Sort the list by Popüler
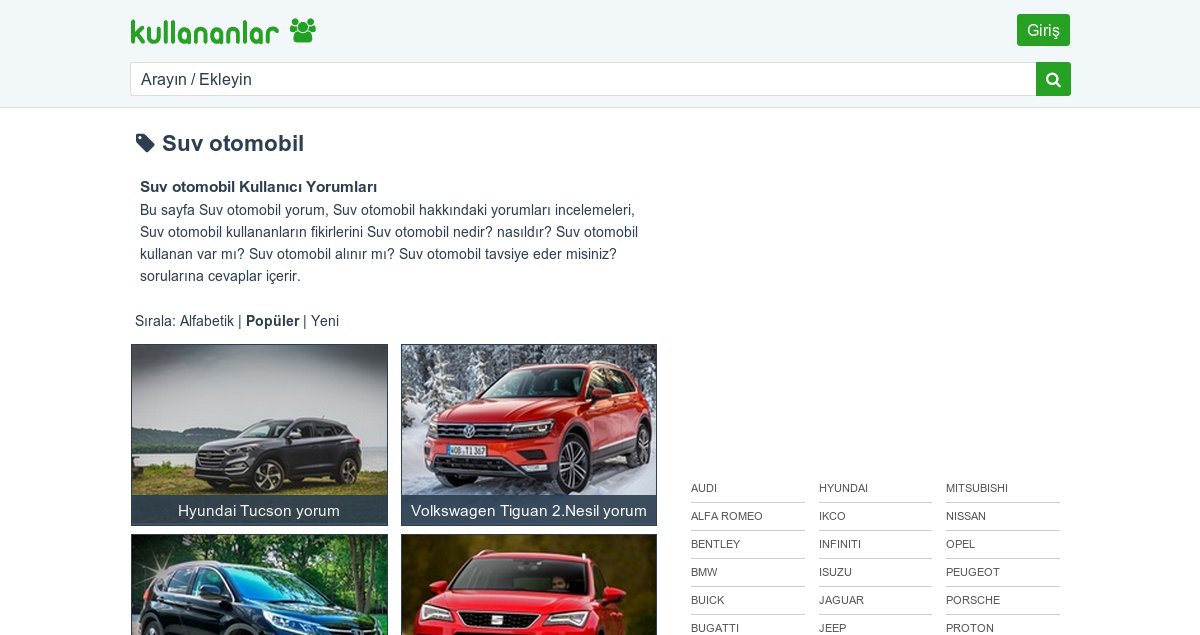 coord(273,321)
